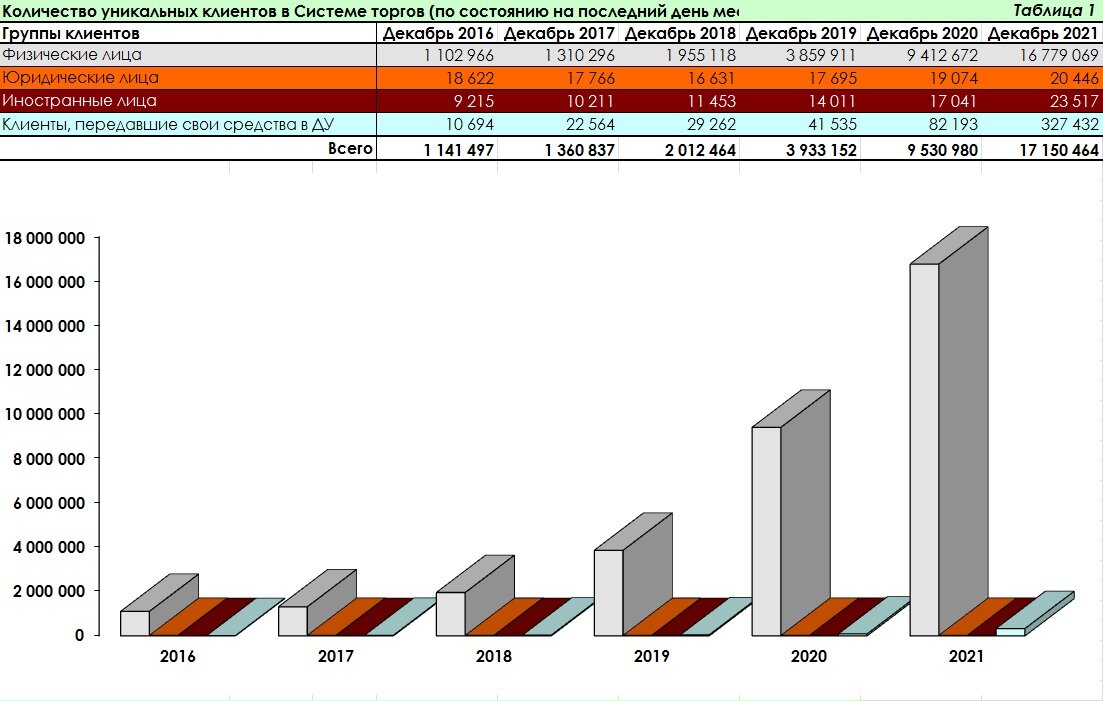Click the 2019 axis category label

click(x=651, y=657)
